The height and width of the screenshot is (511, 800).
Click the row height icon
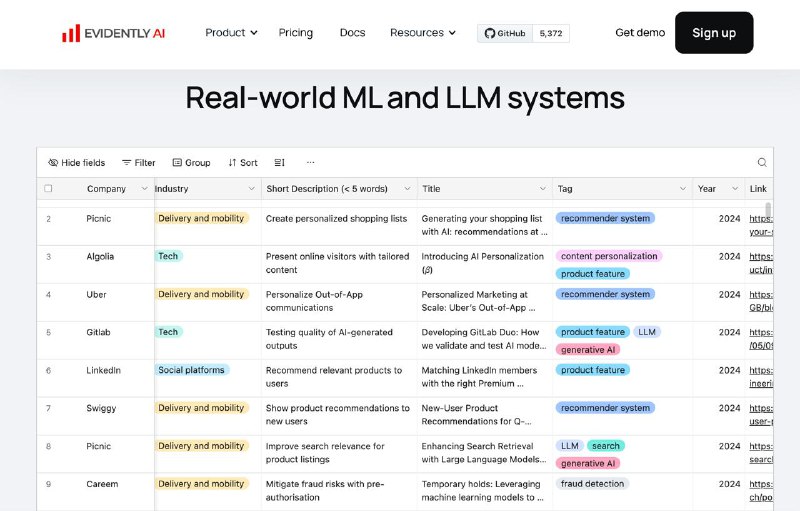coord(280,163)
